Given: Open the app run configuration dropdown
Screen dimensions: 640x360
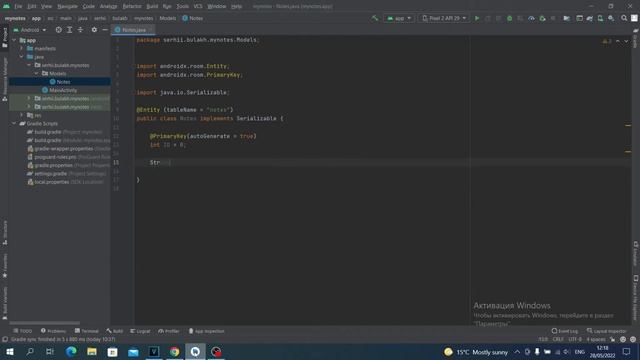Looking at the screenshot, I should pos(399,18).
